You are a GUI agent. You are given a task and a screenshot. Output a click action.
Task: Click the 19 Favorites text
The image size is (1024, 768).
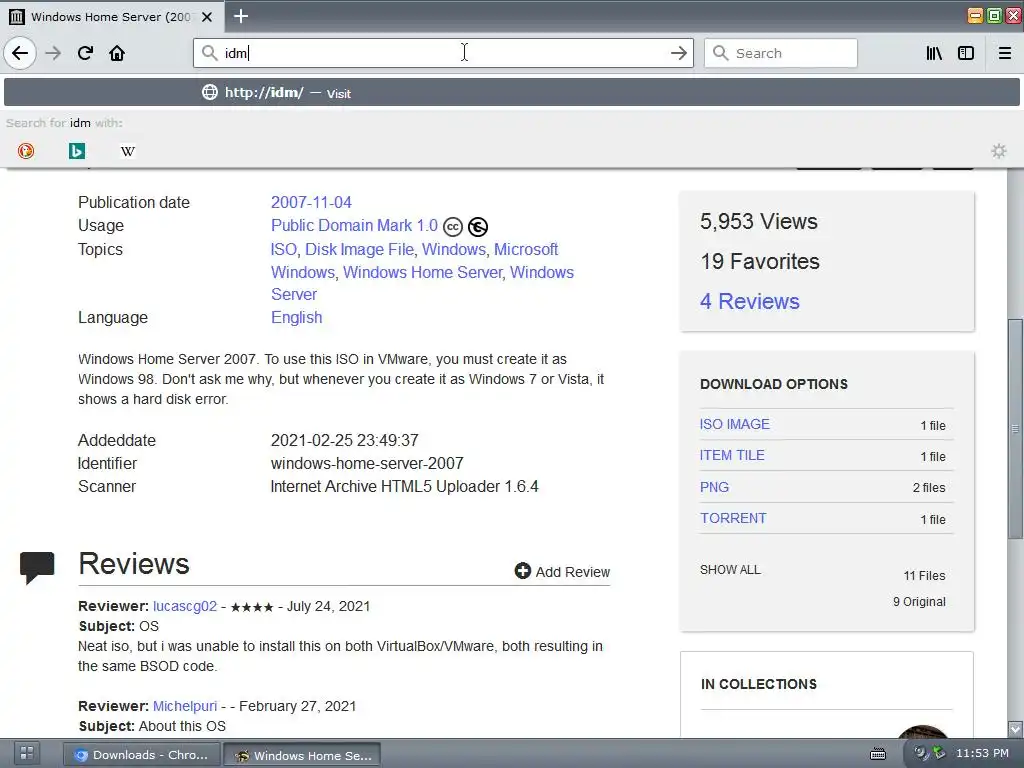(760, 261)
